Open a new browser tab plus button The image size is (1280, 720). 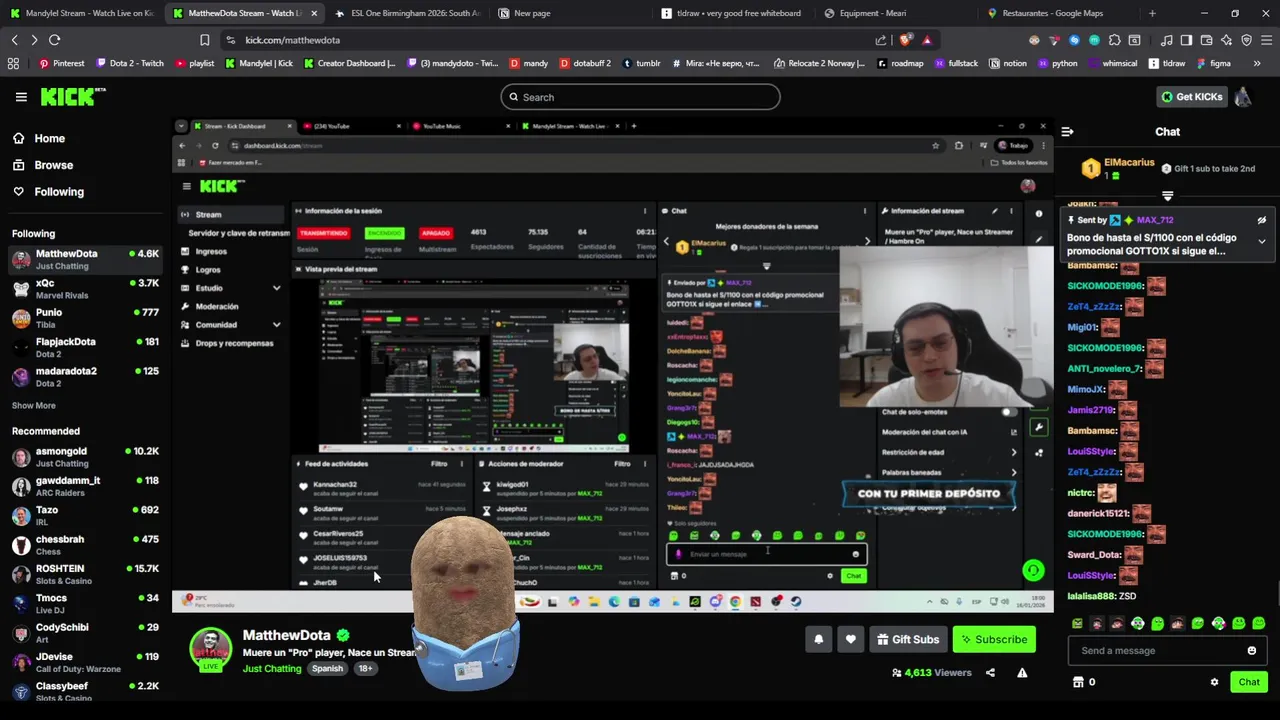[x=1152, y=13]
